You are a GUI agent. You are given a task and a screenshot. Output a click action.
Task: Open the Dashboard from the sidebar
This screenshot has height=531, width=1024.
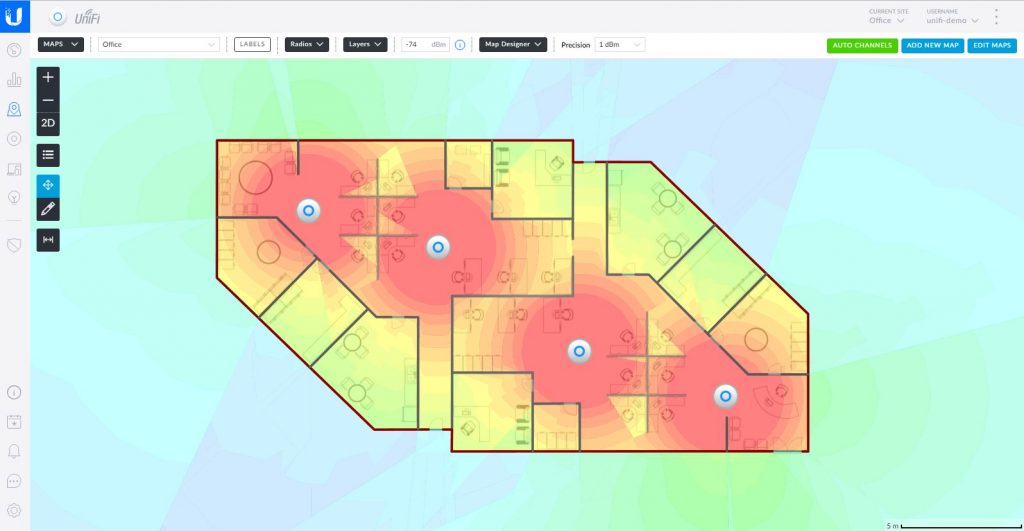(x=14, y=51)
